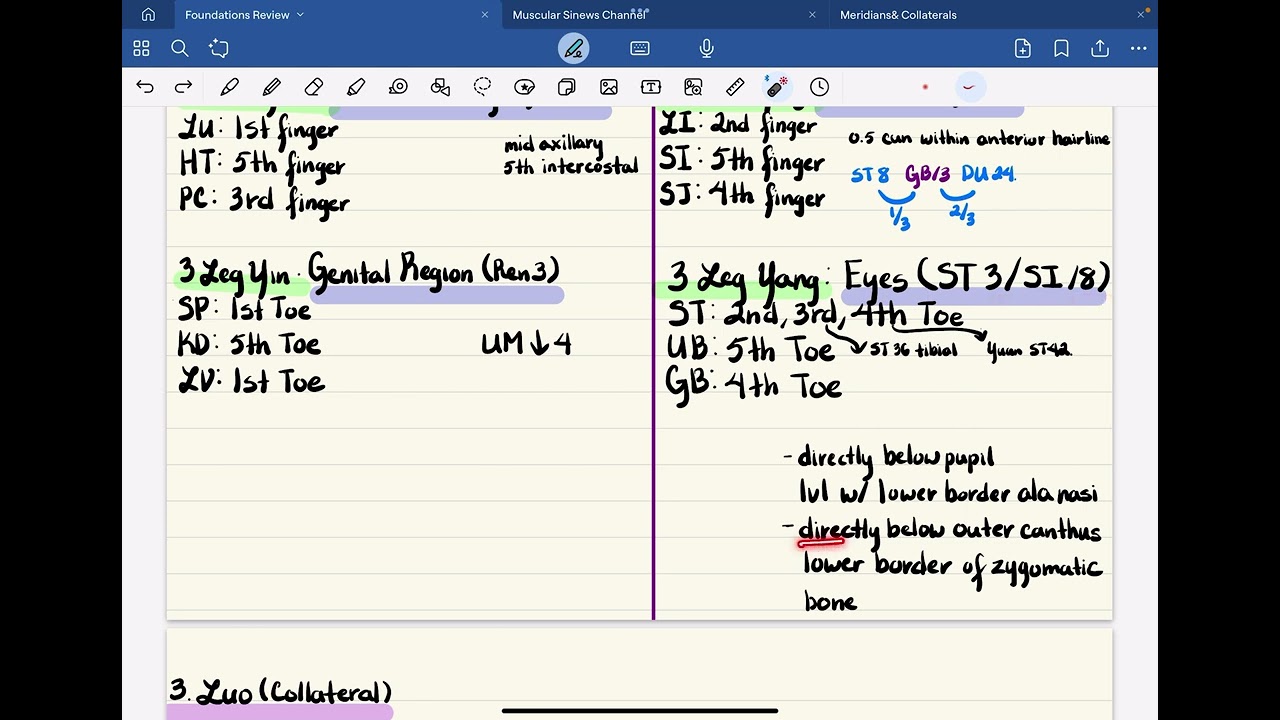Close the Muscular Sinews Channel tab
The image size is (1280, 720).
pos(812,15)
